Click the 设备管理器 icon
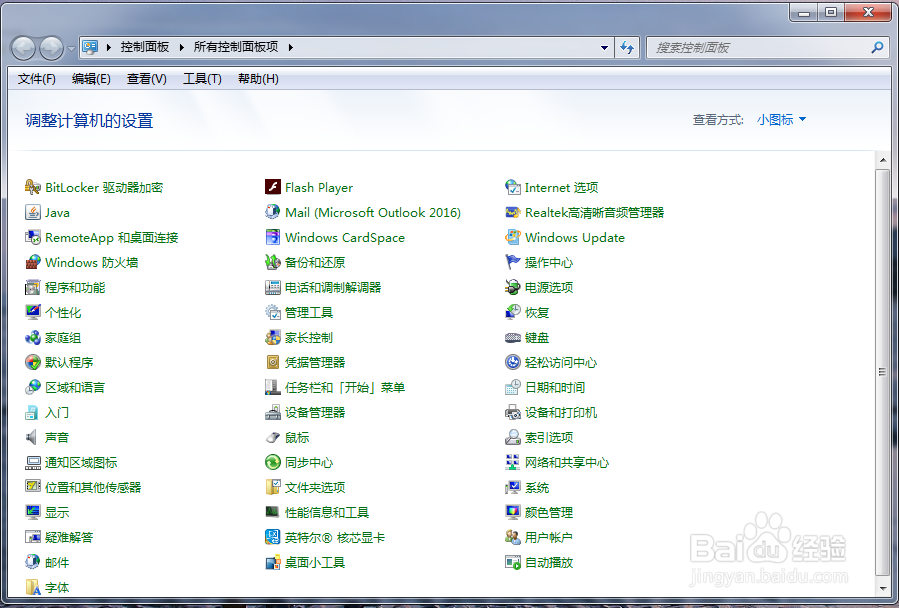The height and width of the screenshot is (608, 899). pos(272,412)
